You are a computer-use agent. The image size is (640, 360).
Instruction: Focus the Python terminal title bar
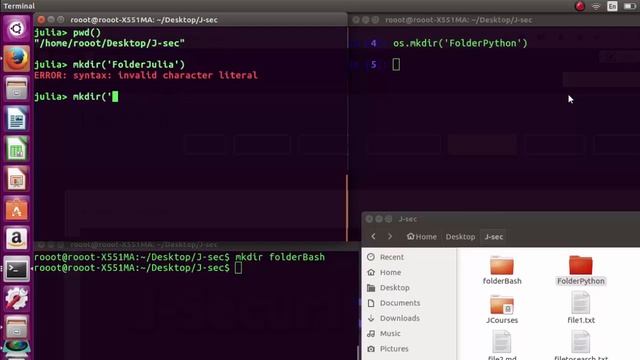click(494, 20)
